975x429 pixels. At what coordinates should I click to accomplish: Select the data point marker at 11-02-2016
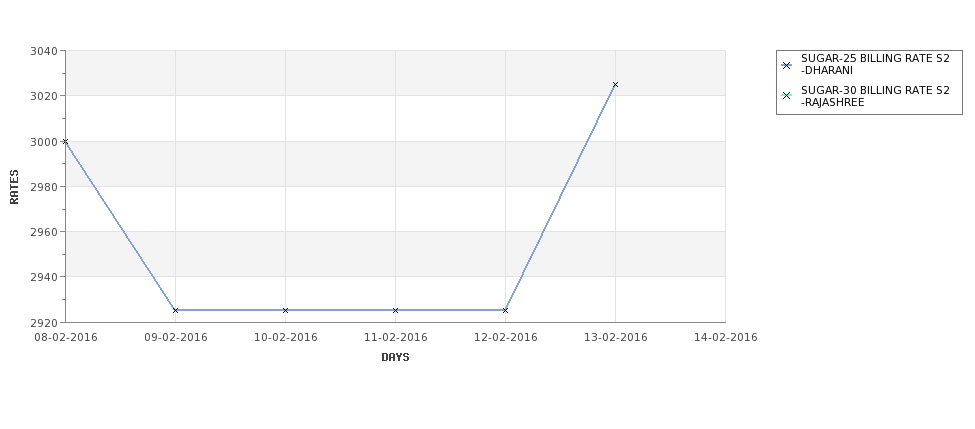click(395, 310)
